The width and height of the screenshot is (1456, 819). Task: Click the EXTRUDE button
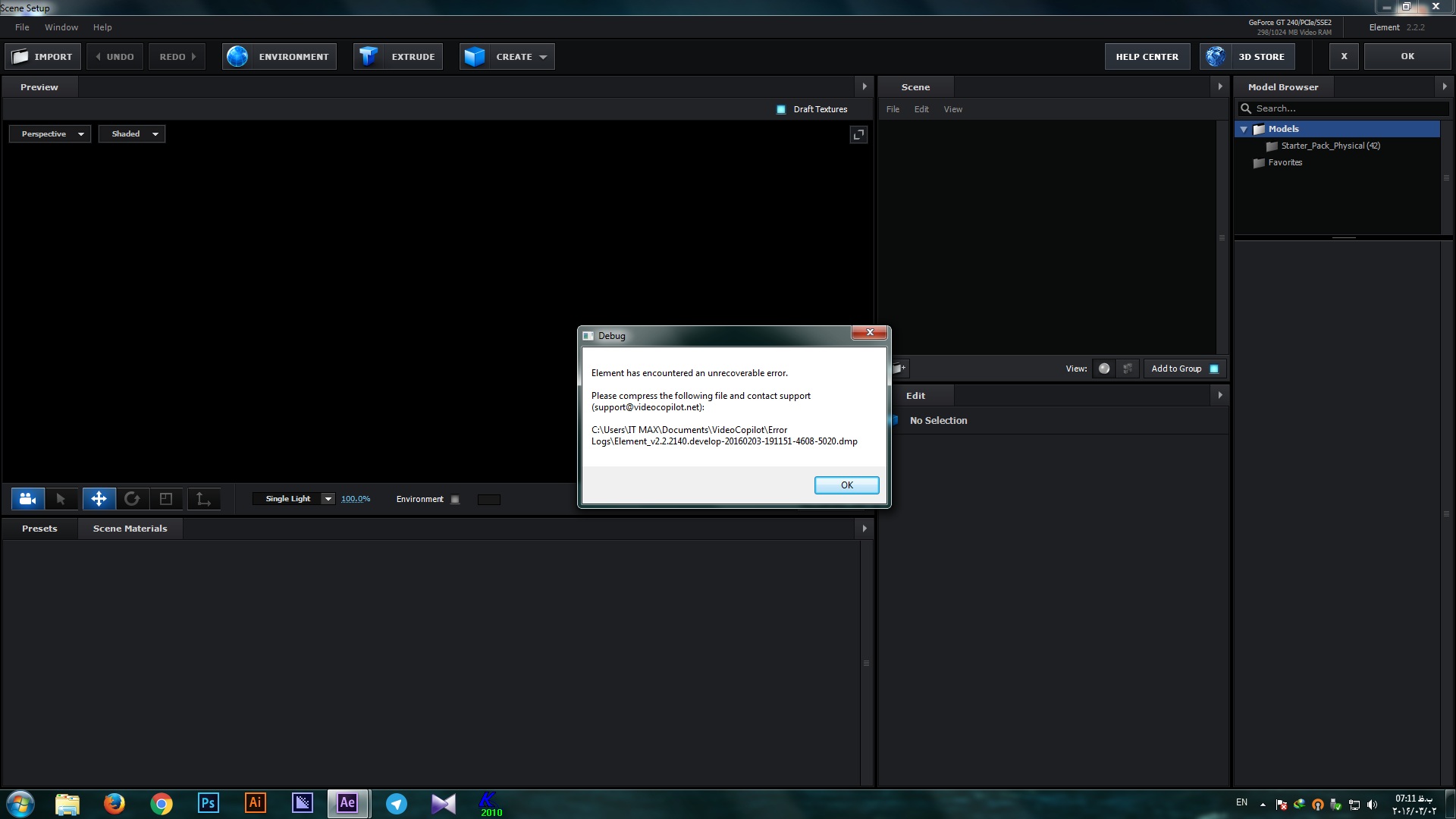pos(398,57)
